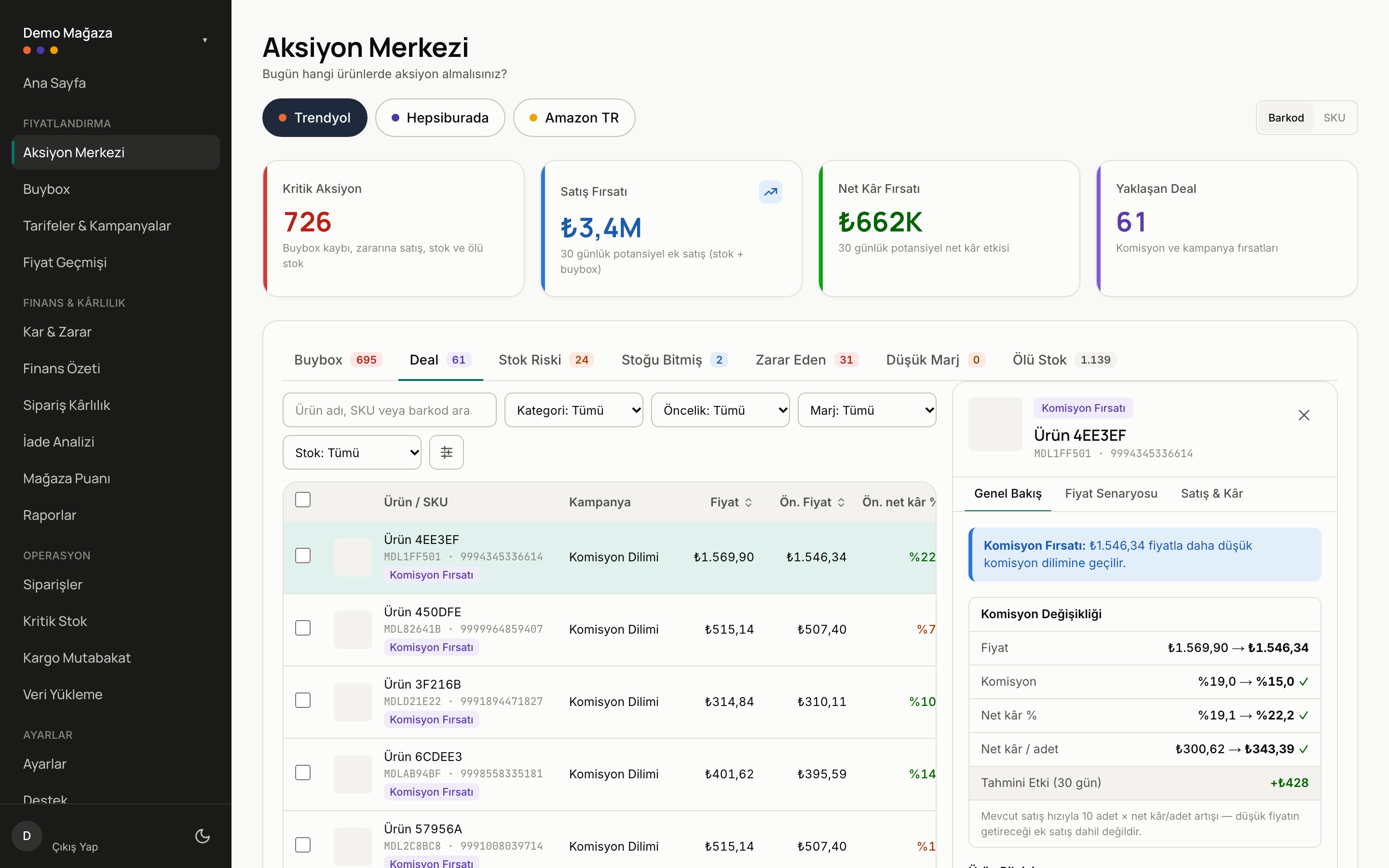Viewport: 1389px width, 868px height.
Task: Click the product search input field
Action: click(x=389, y=410)
